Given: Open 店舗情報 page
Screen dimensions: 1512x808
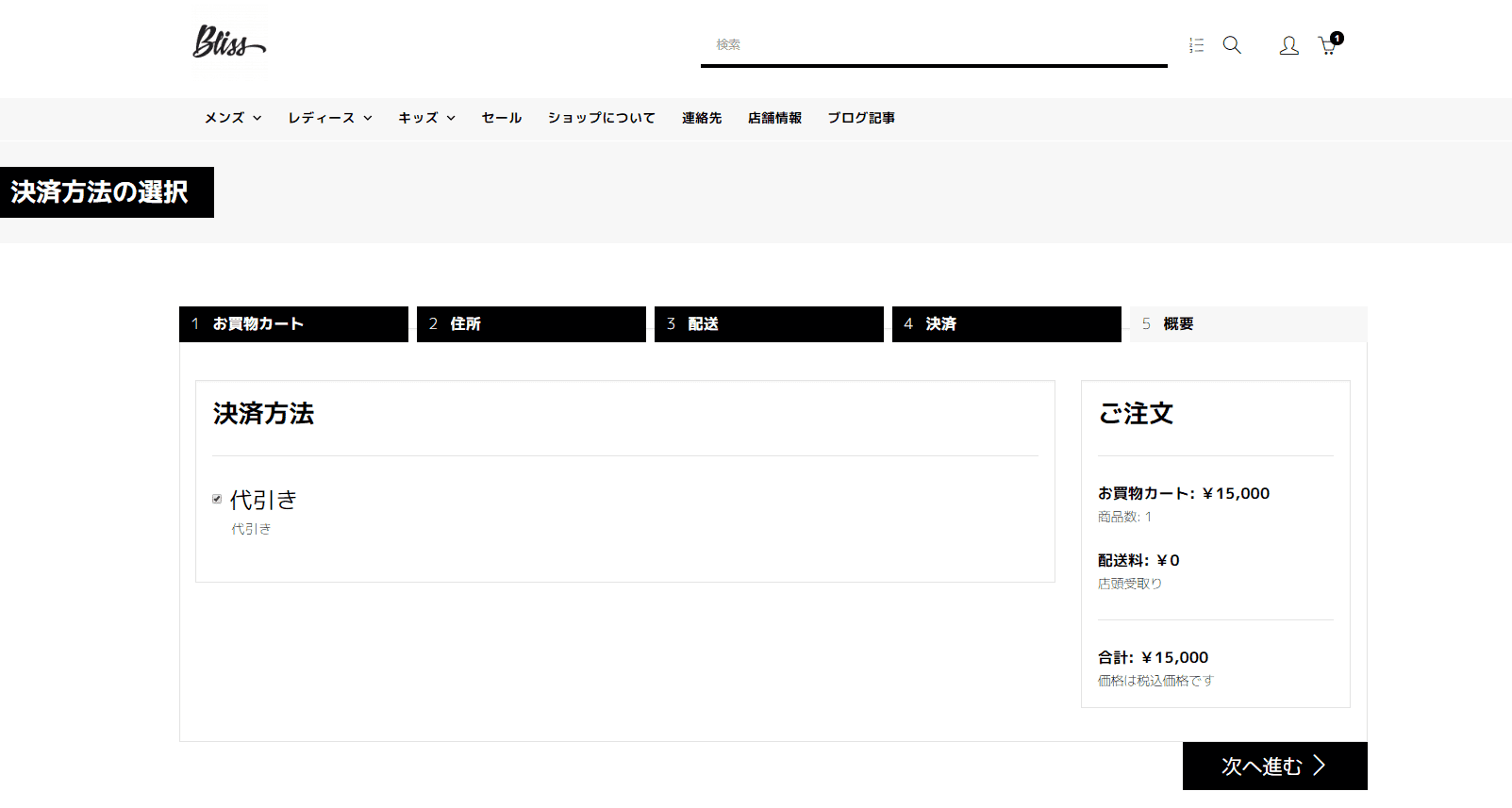Looking at the screenshot, I should coord(774,118).
